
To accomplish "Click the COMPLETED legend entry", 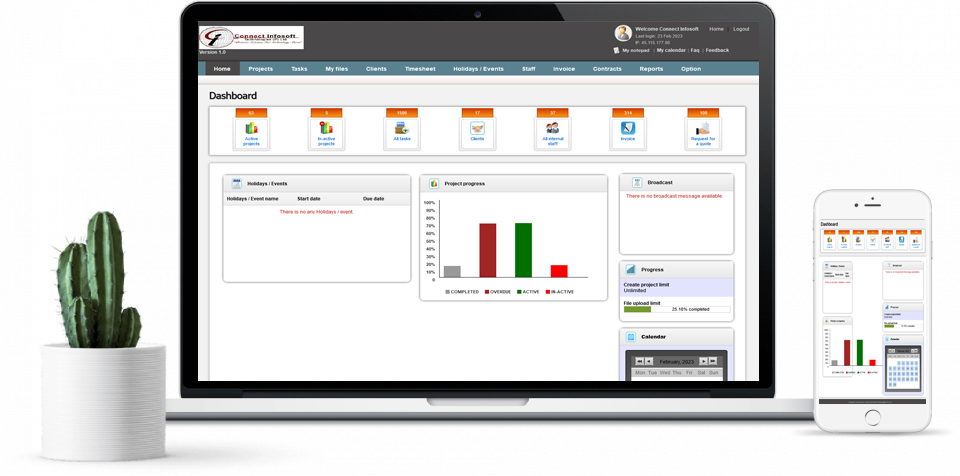I will (x=462, y=292).
